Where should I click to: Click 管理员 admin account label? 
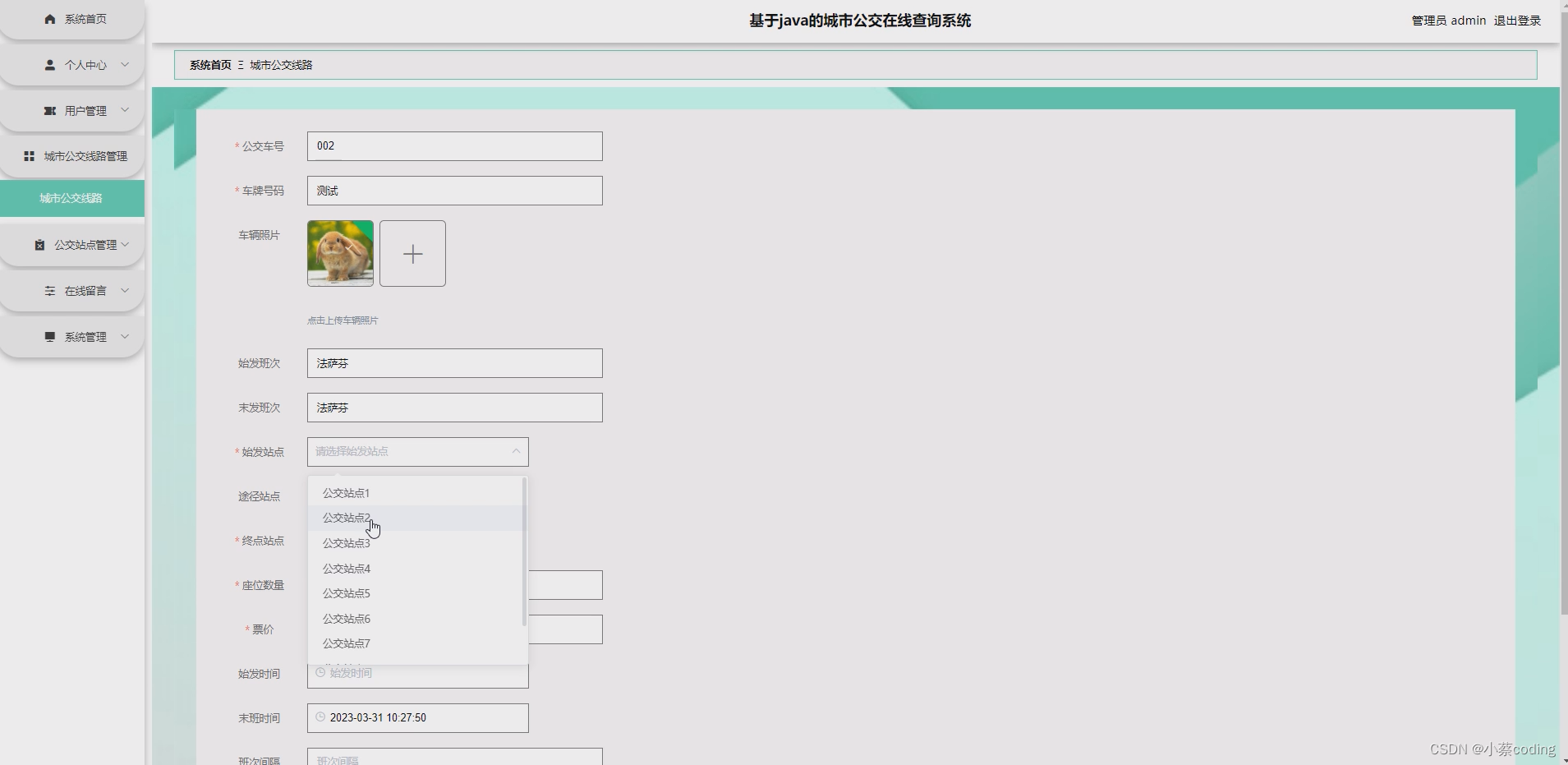click(1449, 21)
